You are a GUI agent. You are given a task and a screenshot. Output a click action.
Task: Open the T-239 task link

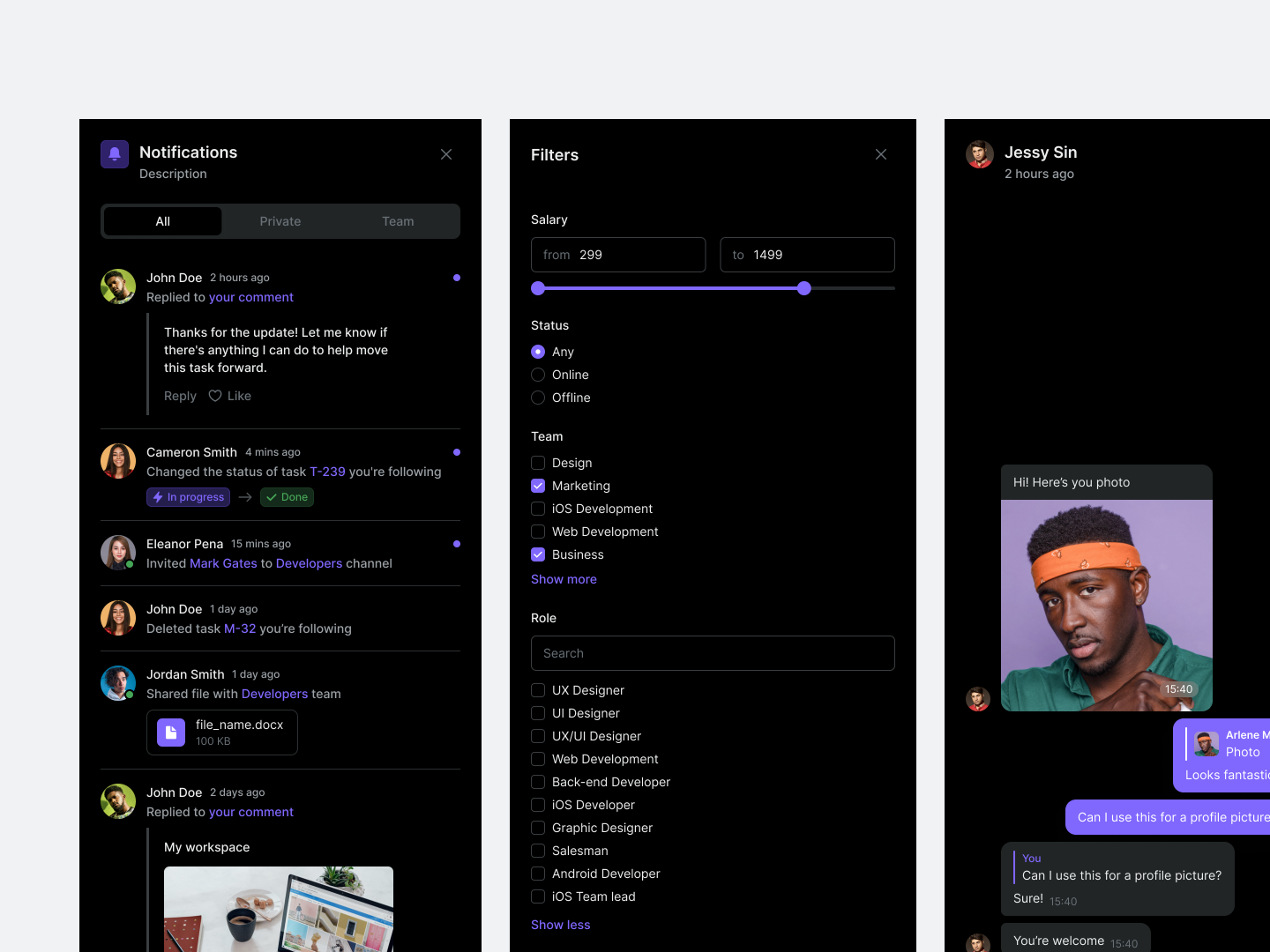[x=327, y=472]
